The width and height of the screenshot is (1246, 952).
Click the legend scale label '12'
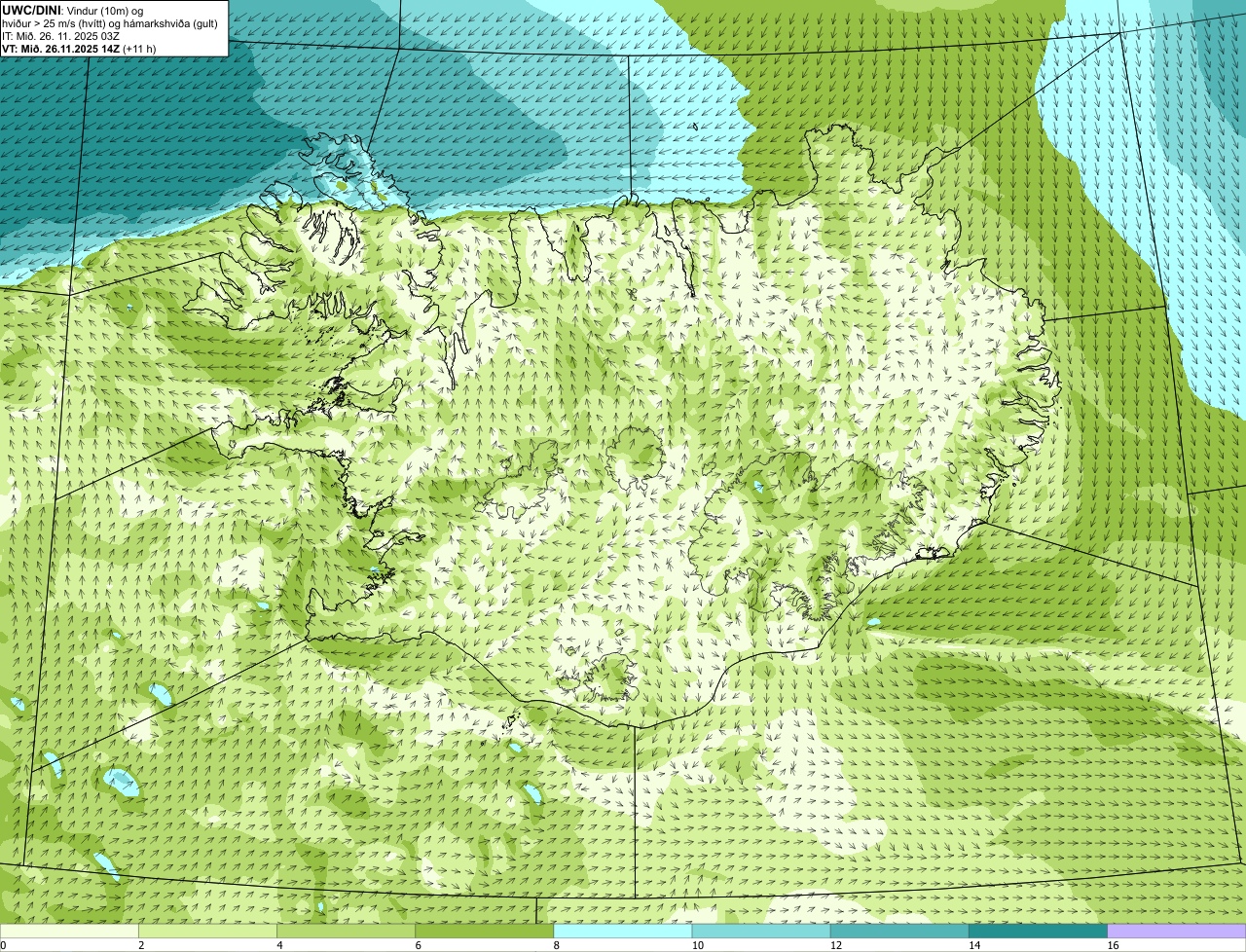pyautogui.click(x=836, y=945)
